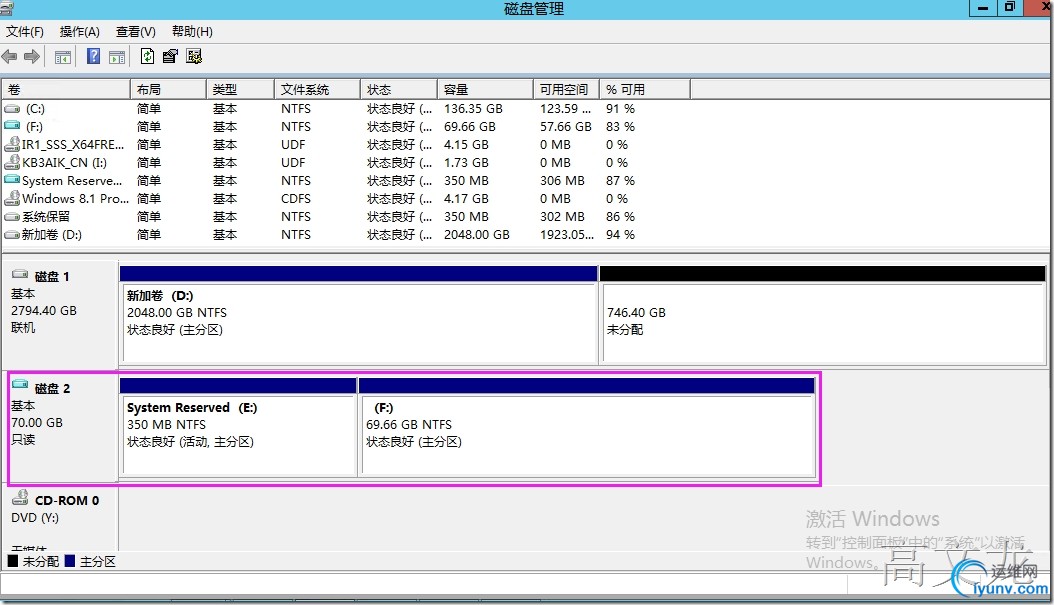Viewport: 1054px width, 605px height.
Task: Click the 57.66 GB free space cell
Action: click(566, 126)
